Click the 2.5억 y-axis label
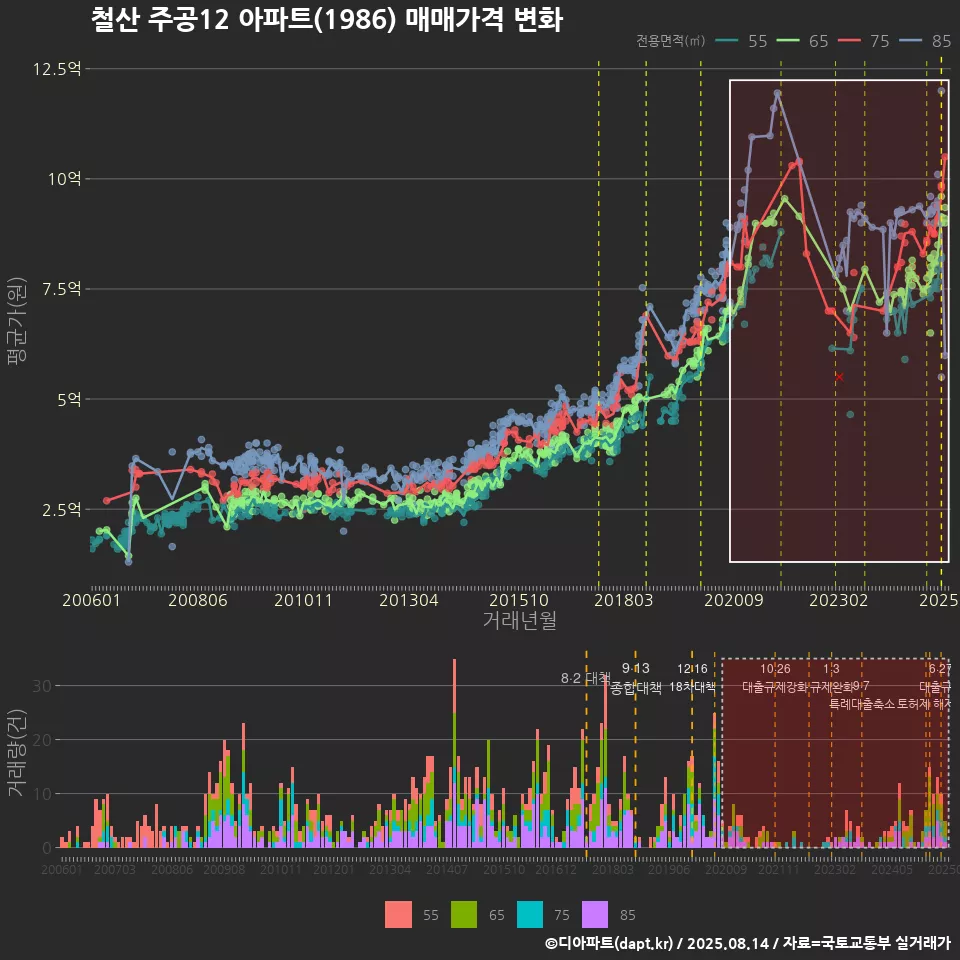This screenshot has width=960, height=960. (61, 509)
